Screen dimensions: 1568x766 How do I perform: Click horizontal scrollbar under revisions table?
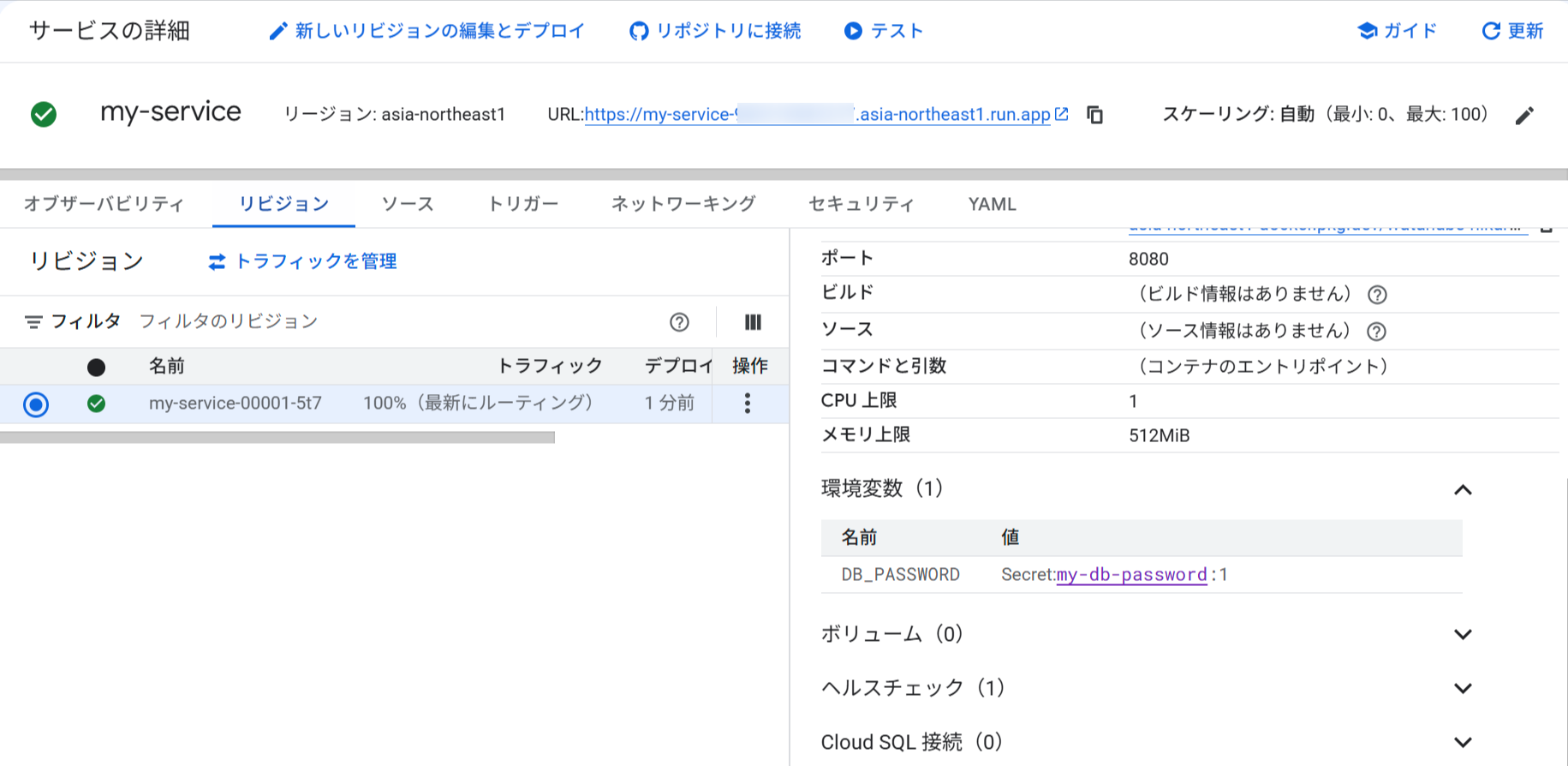coord(277,437)
